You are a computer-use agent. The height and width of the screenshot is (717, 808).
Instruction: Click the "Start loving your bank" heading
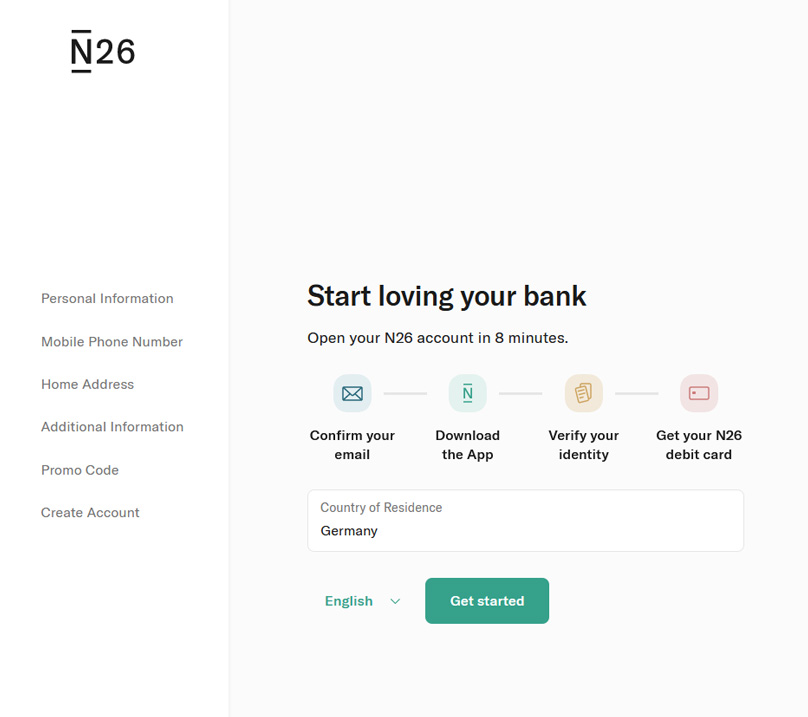tap(447, 296)
